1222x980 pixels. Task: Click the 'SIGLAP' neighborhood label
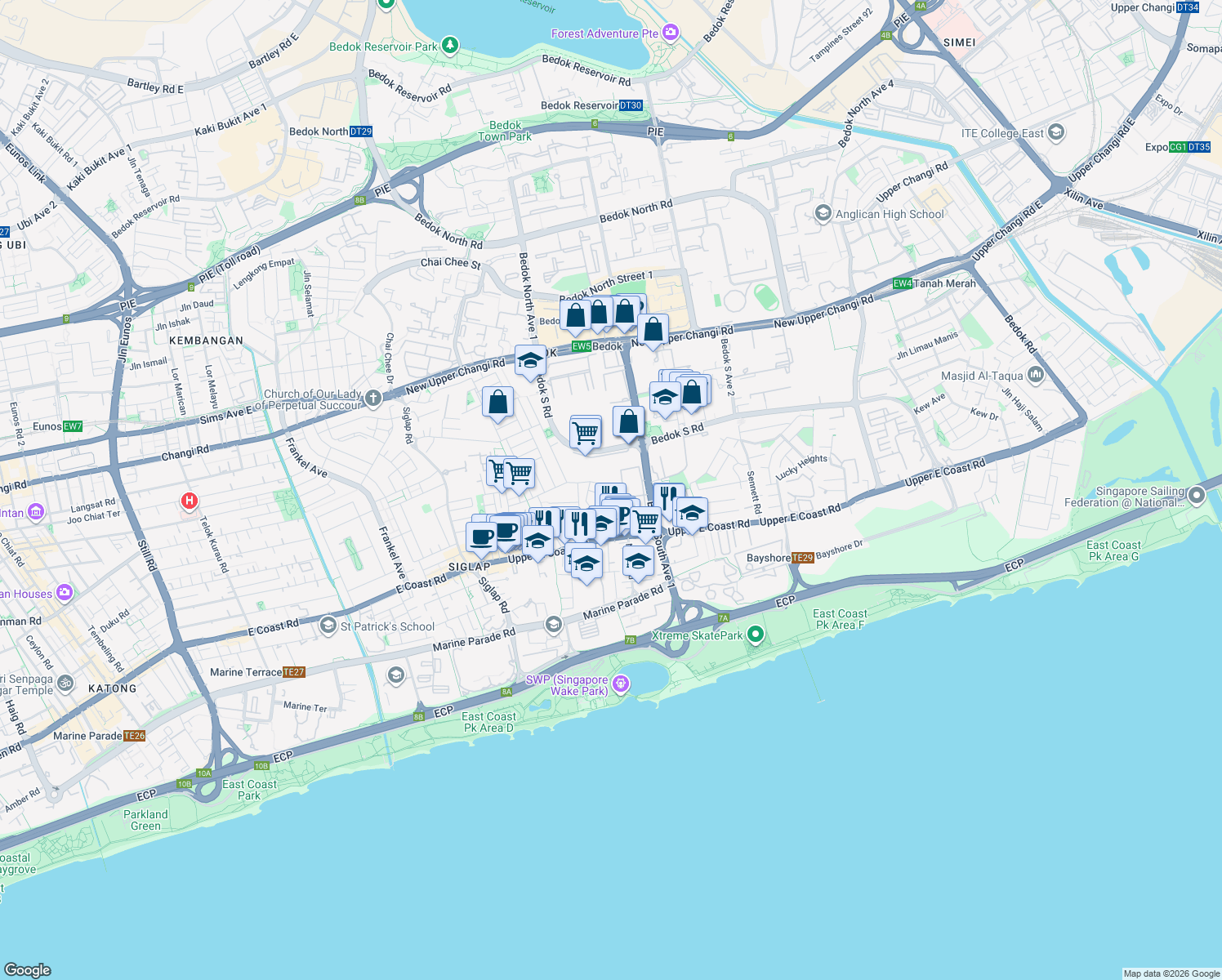click(x=470, y=567)
